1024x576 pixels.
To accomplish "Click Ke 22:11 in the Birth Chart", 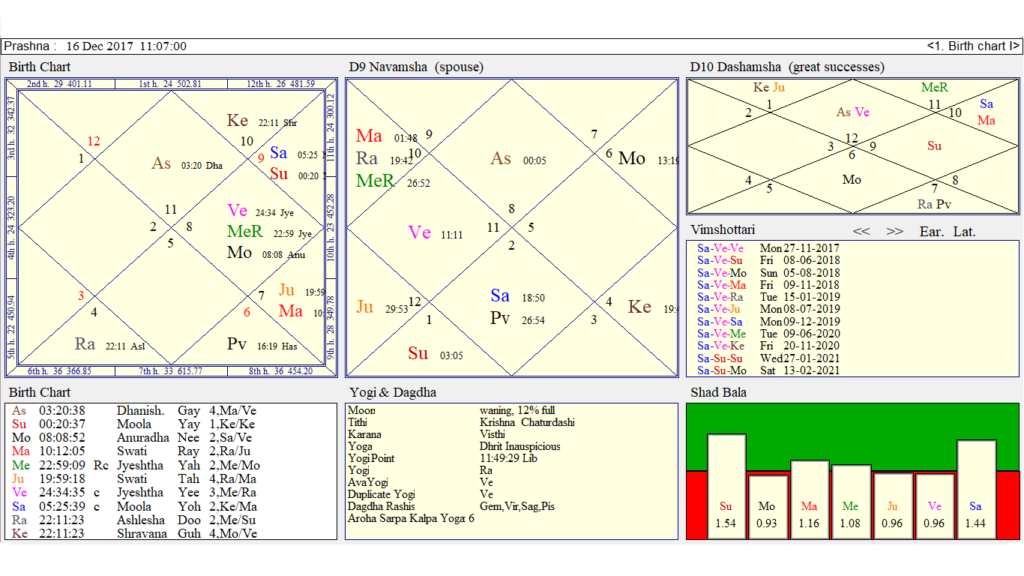I will [x=261, y=121].
